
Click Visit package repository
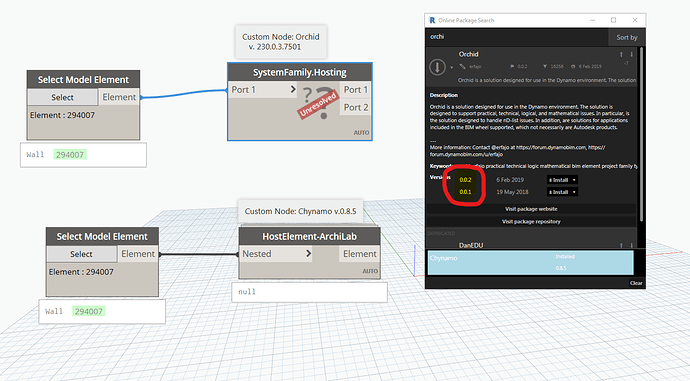[x=531, y=221]
